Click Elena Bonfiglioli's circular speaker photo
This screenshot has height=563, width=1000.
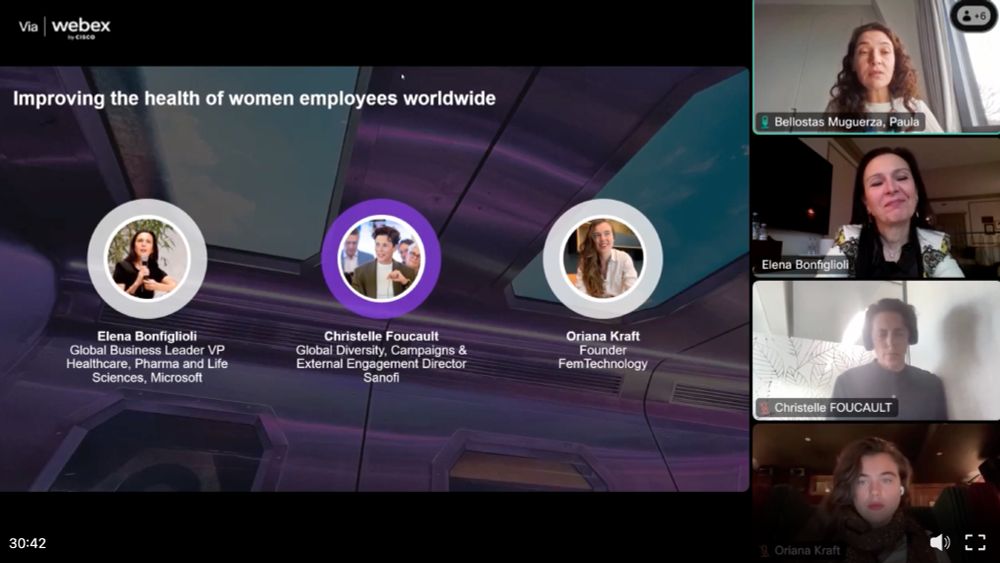pos(147,259)
